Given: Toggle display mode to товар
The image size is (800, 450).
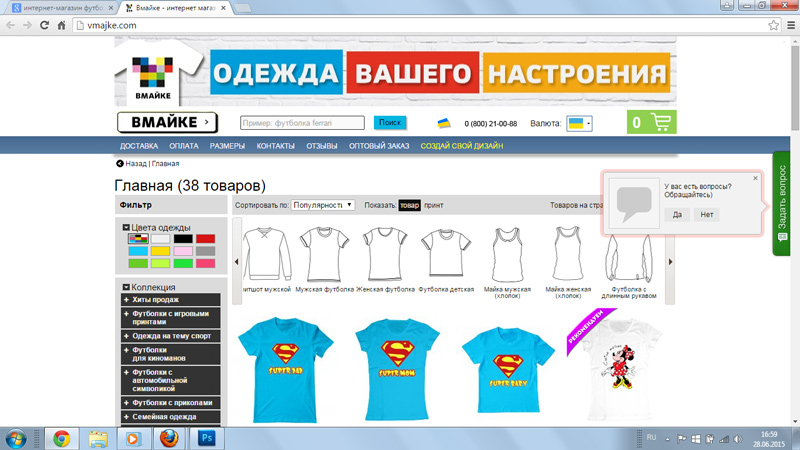Looking at the screenshot, I should click(x=409, y=205).
